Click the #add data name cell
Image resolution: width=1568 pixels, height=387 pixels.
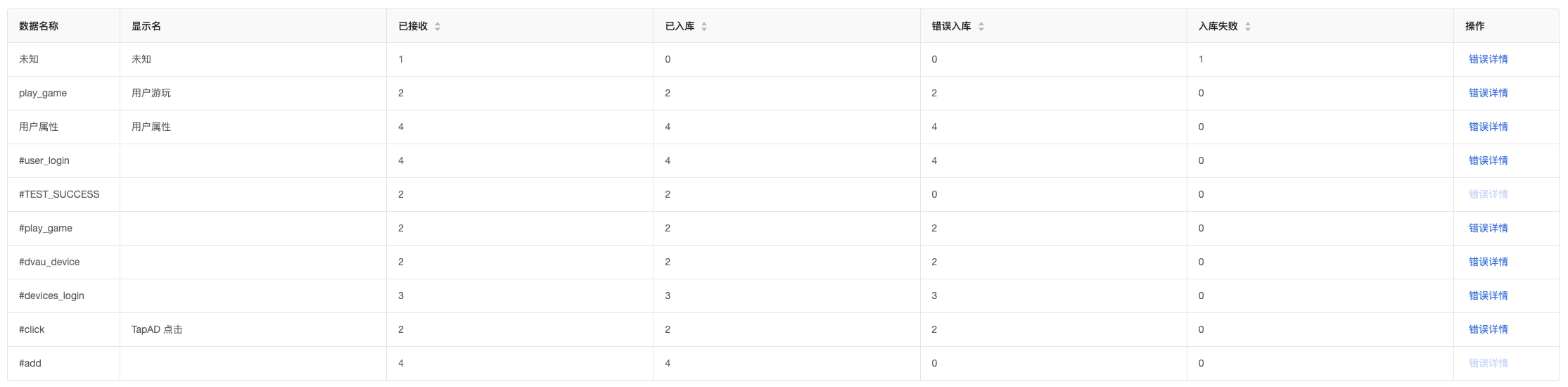(x=64, y=363)
